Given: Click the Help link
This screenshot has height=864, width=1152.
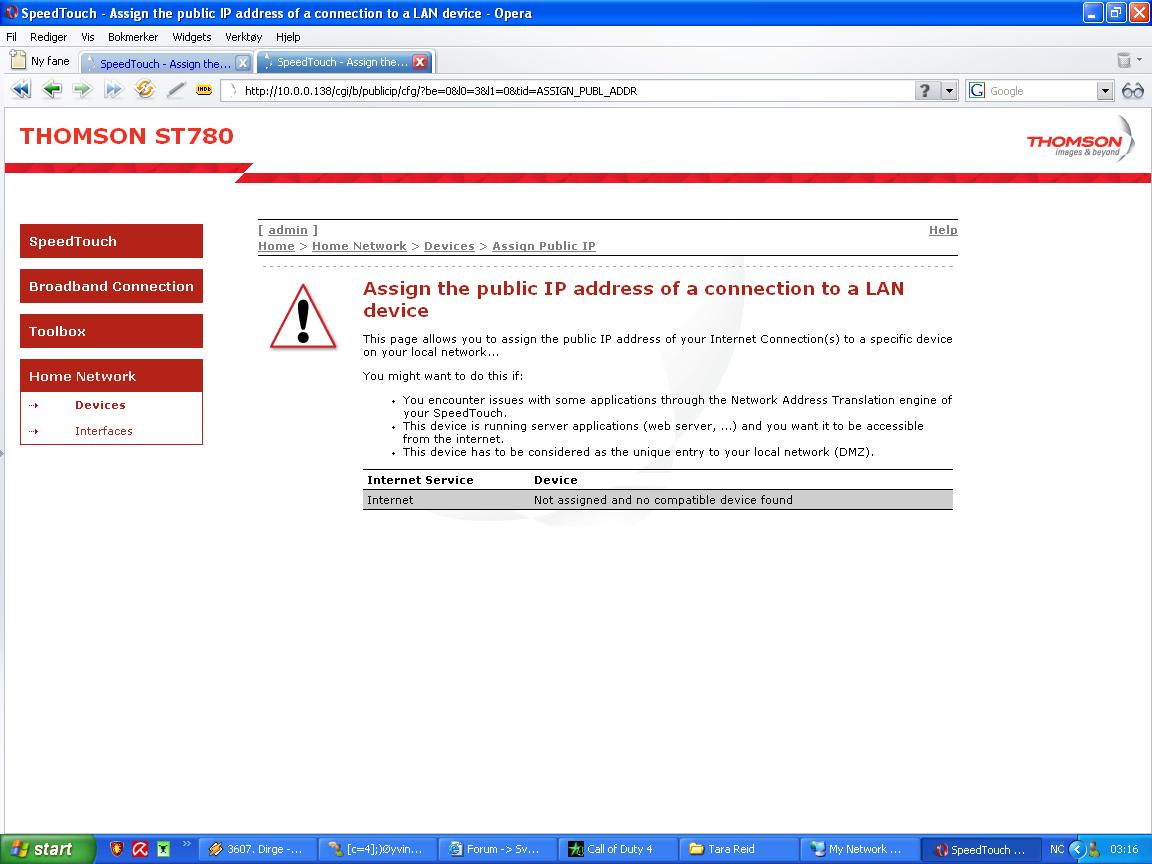Looking at the screenshot, I should (943, 230).
